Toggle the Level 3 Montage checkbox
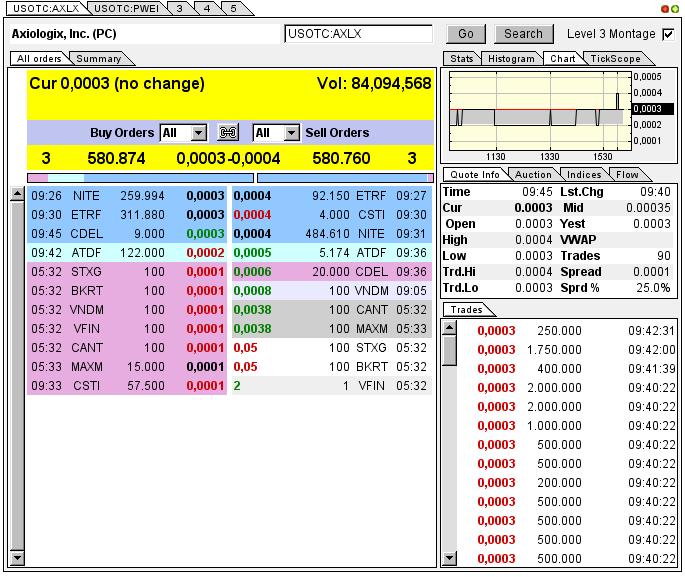685x577 pixels. click(668, 34)
